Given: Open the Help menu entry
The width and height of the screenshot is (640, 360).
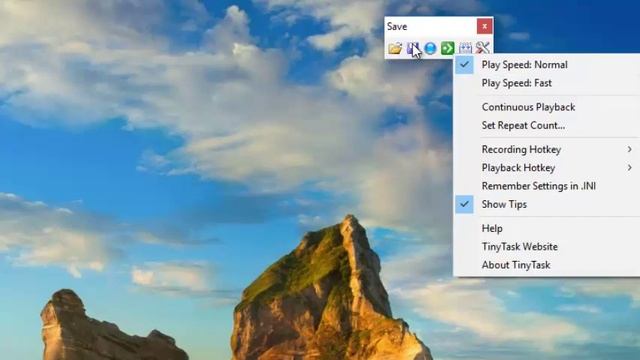Looking at the screenshot, I should (x=547, y=229).
